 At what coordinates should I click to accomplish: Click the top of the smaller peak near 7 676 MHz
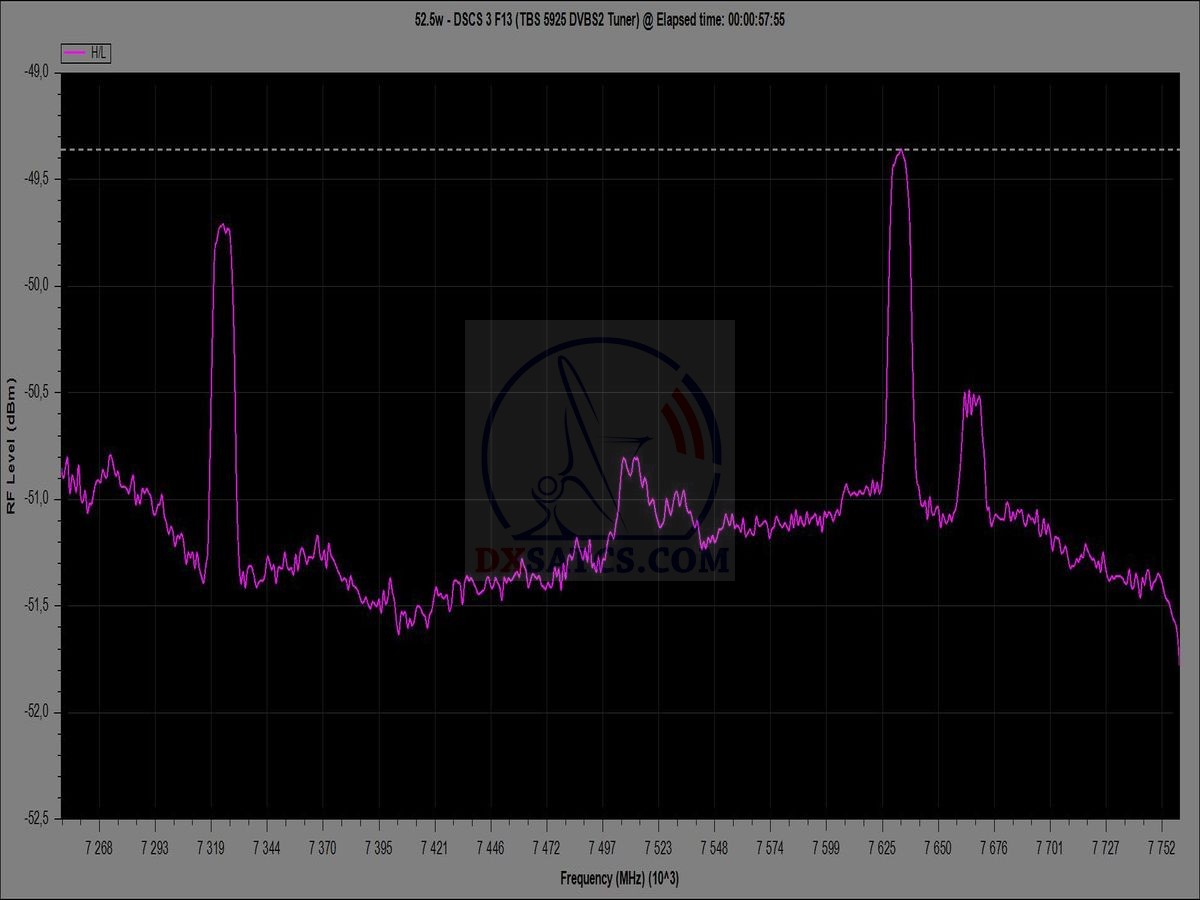point(971,396)
